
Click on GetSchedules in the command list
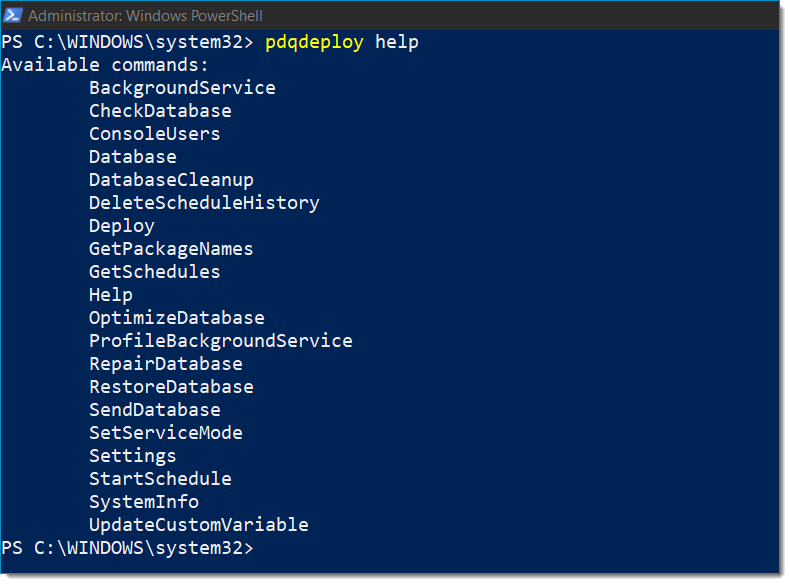tap(154, 272)
